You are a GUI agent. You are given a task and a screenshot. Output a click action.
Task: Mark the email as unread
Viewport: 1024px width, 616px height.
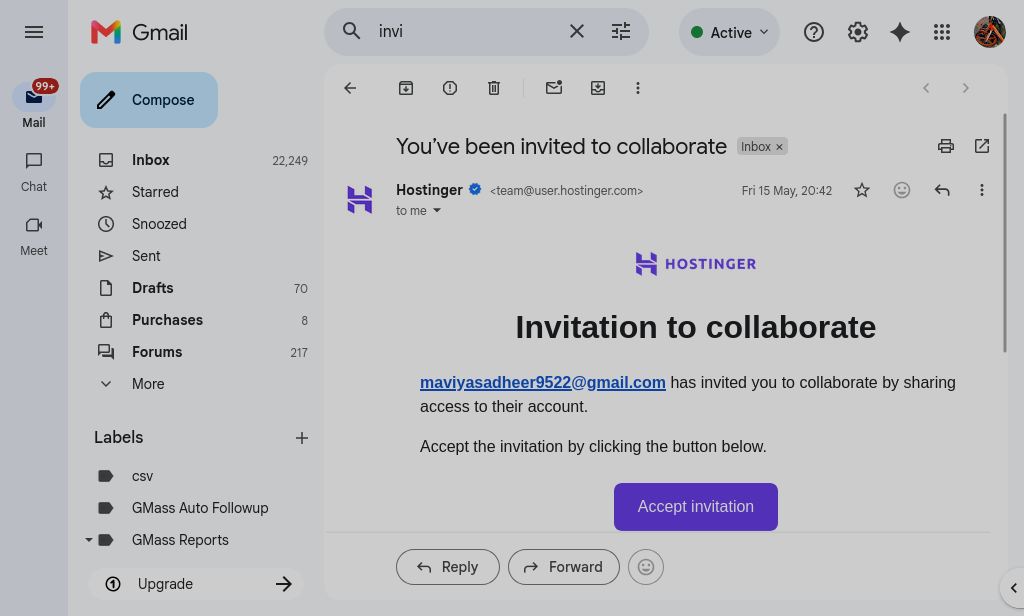554,88
